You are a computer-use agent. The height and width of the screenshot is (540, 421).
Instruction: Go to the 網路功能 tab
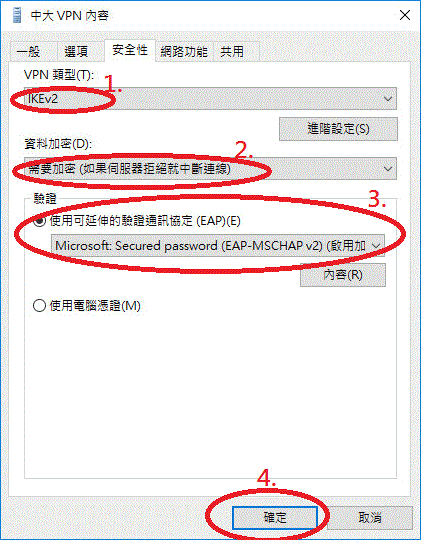(184, 52)
